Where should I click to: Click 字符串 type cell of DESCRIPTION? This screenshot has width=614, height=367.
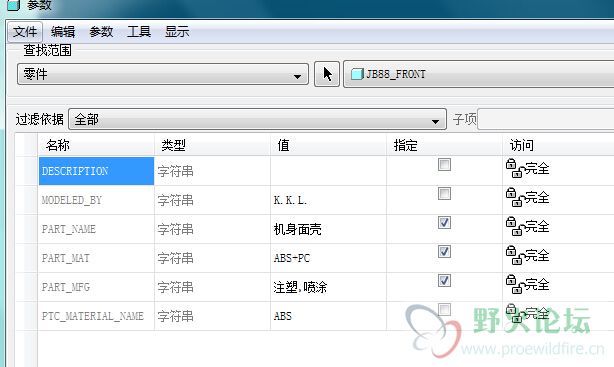click(x=212, y=171)
